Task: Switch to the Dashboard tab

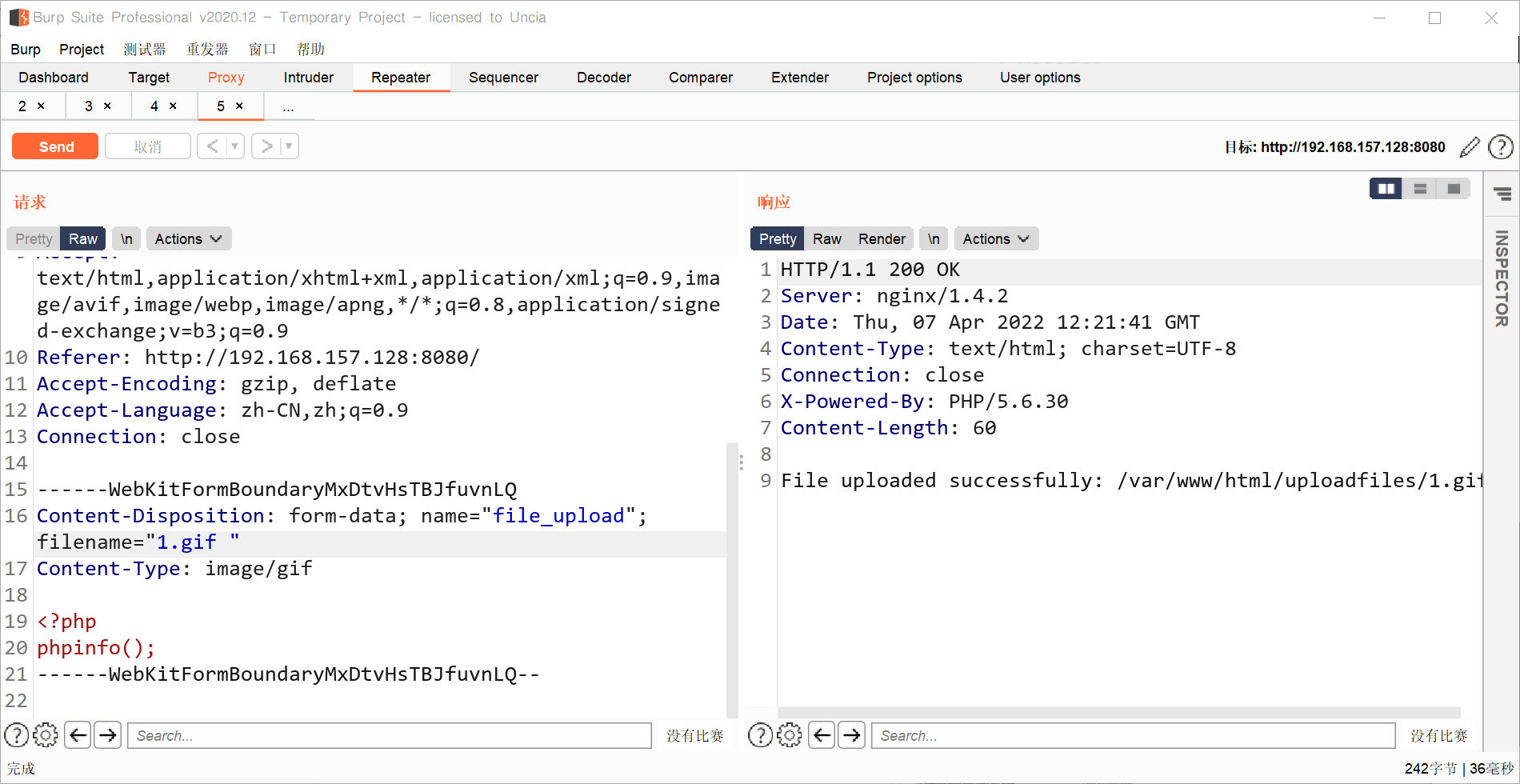Action: click(54, 78)
